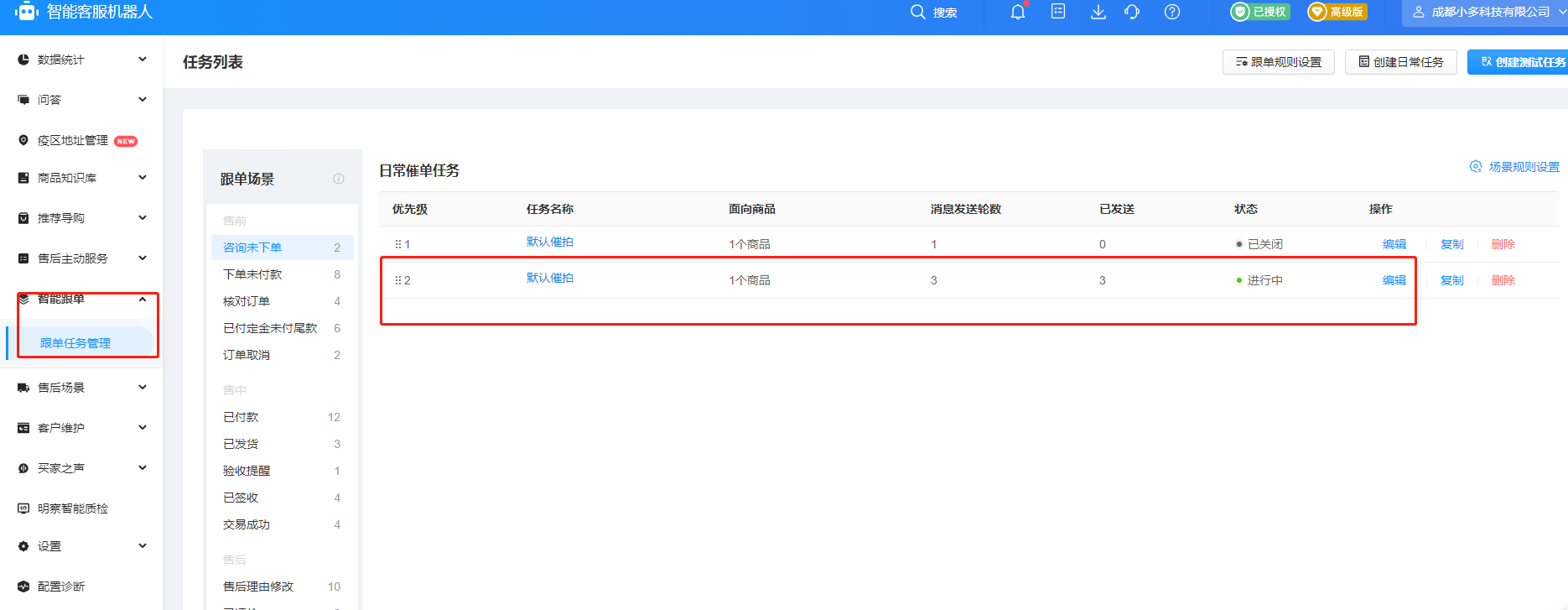Click the drag handle of priority row 2

pyautogui.click(x=397, y=280)
